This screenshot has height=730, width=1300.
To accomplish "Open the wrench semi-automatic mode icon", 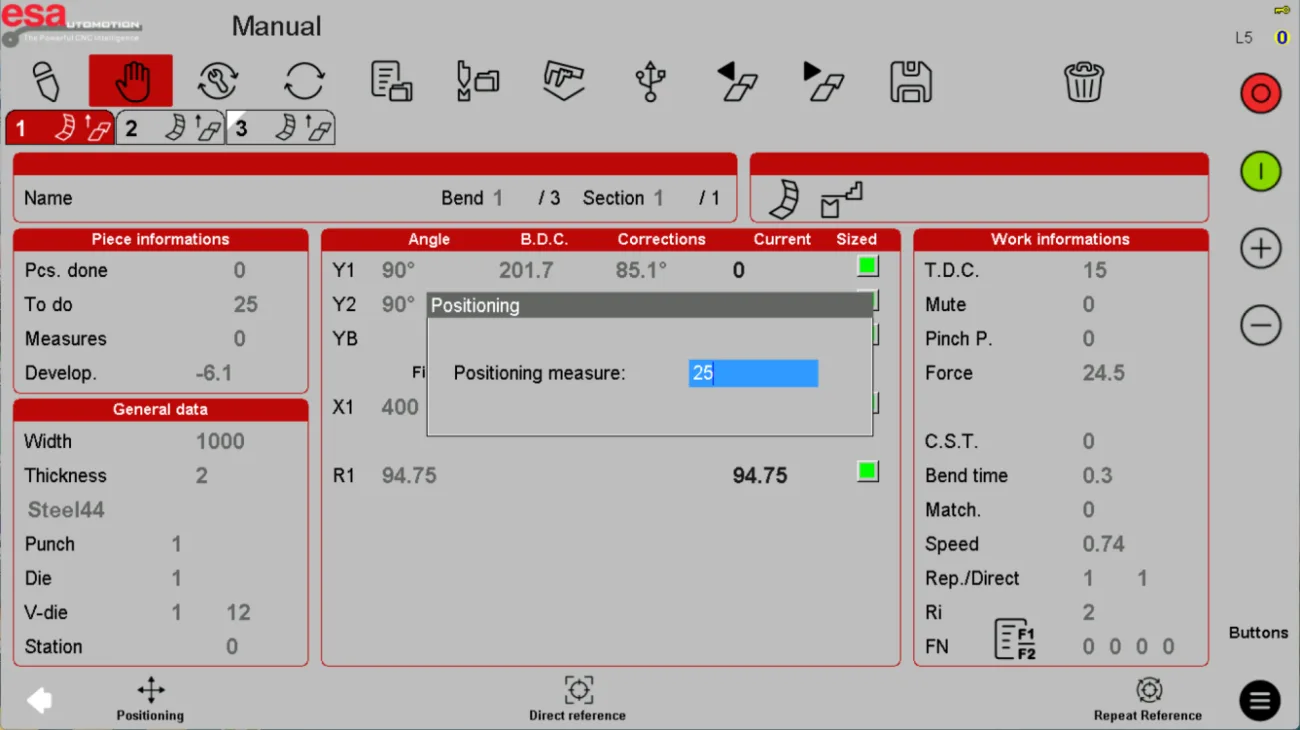I will pyautogui.click(x=218, y=81).
